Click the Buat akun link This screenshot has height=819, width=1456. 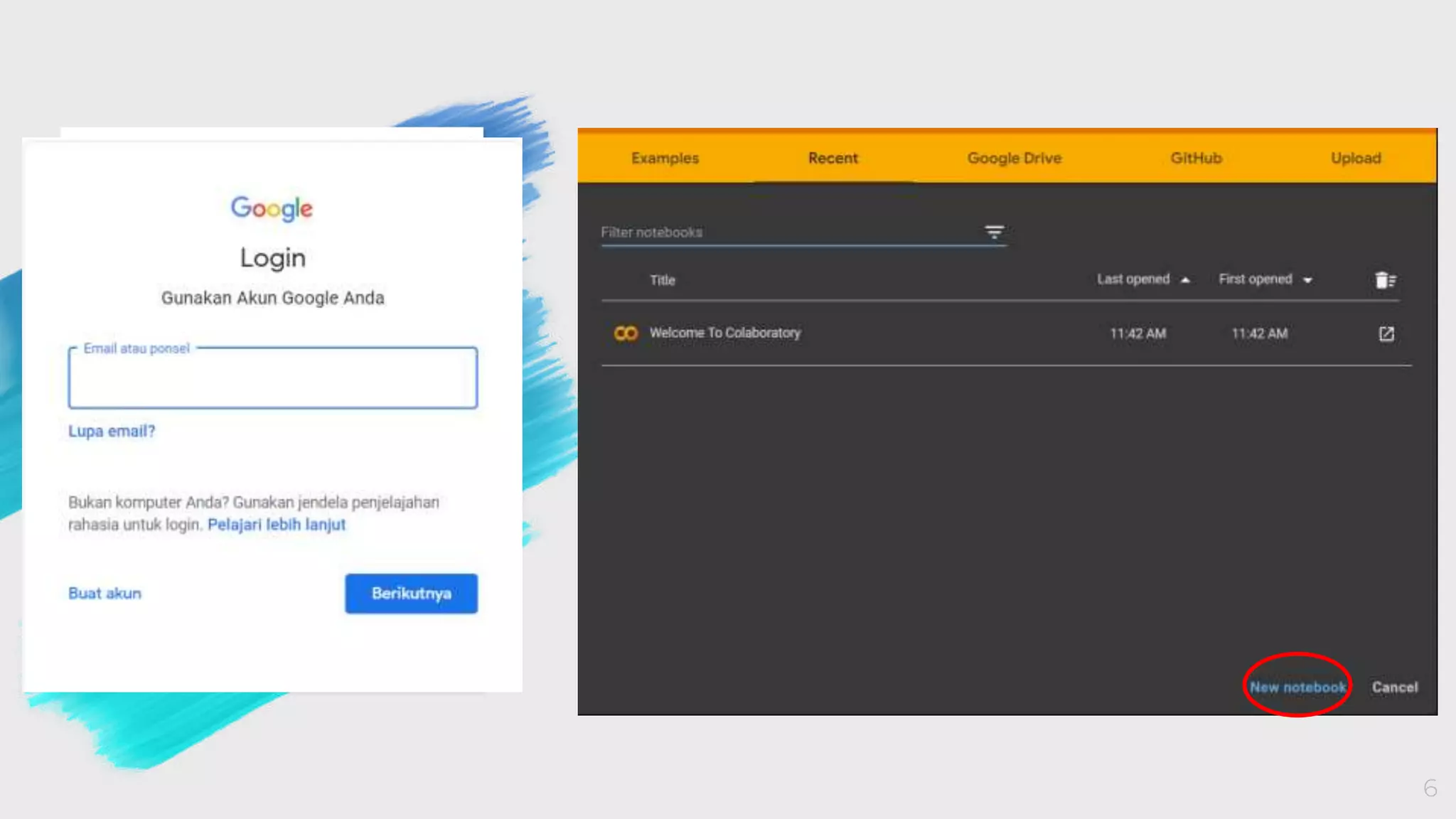[x=105, y=593]
